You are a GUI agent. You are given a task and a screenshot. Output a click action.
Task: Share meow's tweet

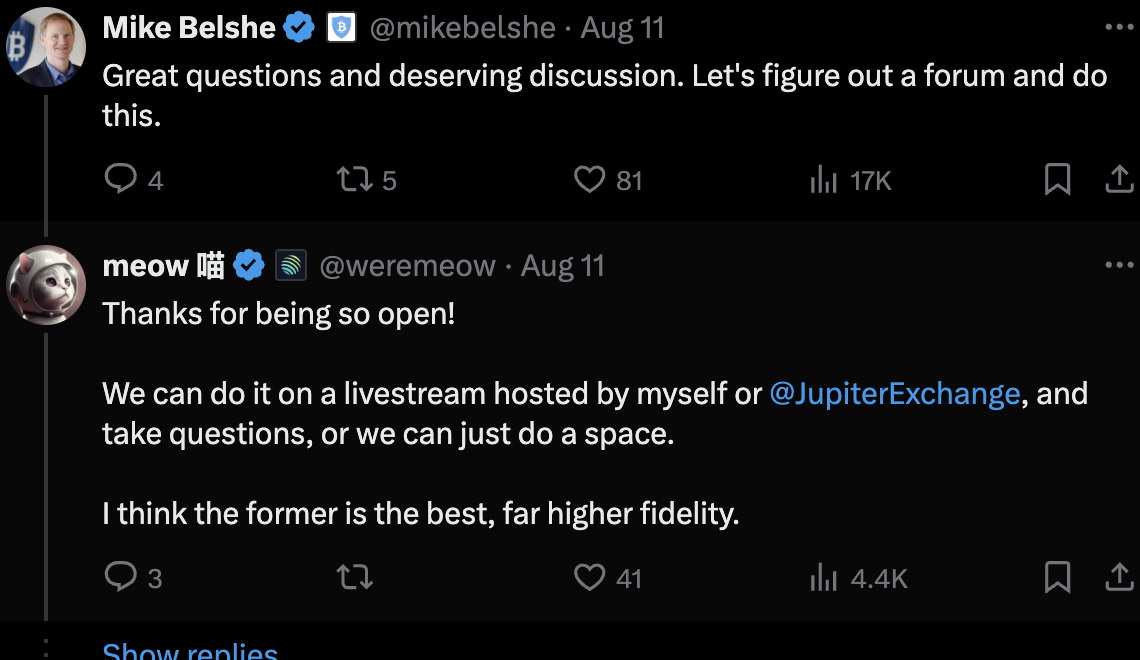[1119, 577]
